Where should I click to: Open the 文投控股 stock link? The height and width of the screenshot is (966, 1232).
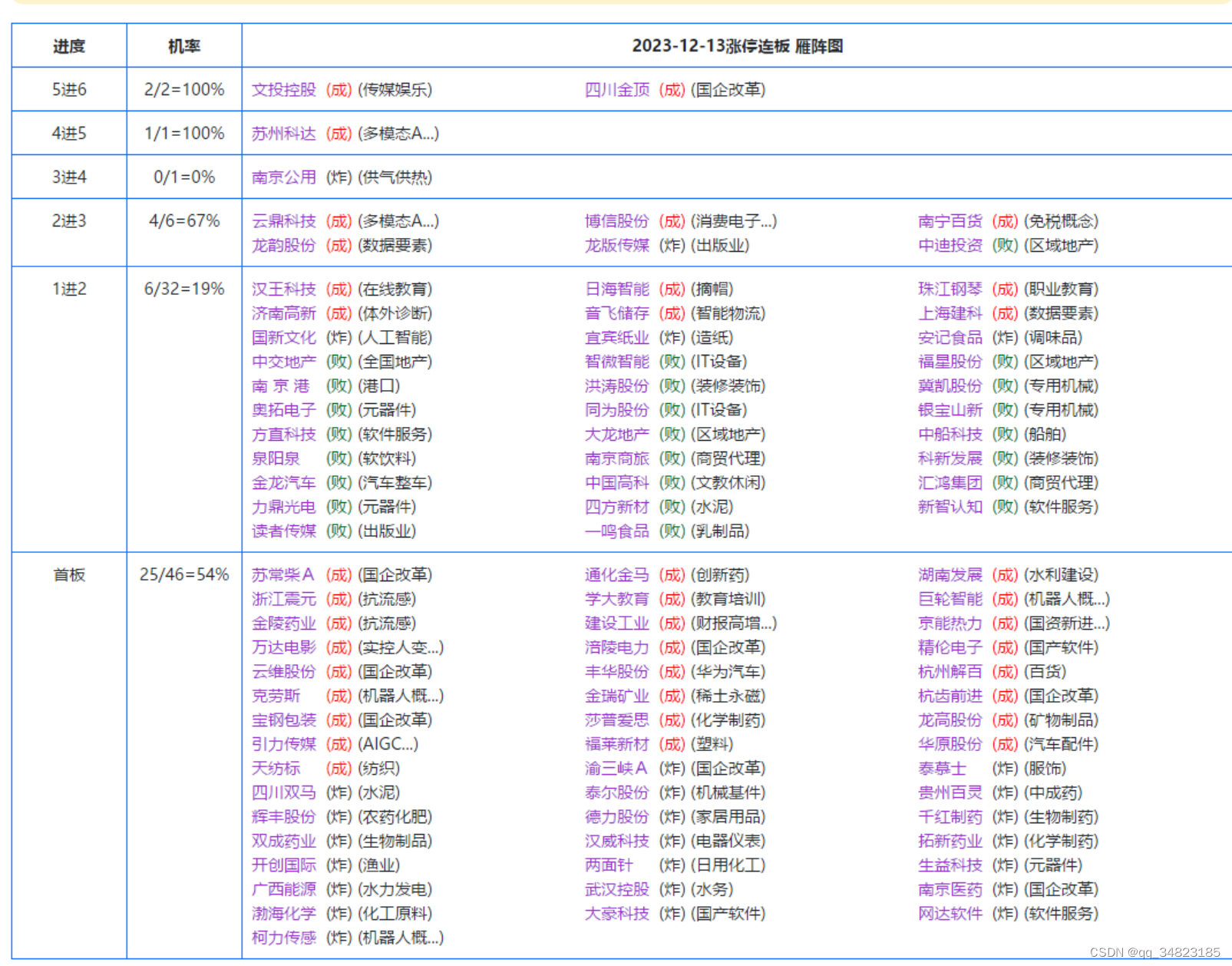tap(284, 90)
